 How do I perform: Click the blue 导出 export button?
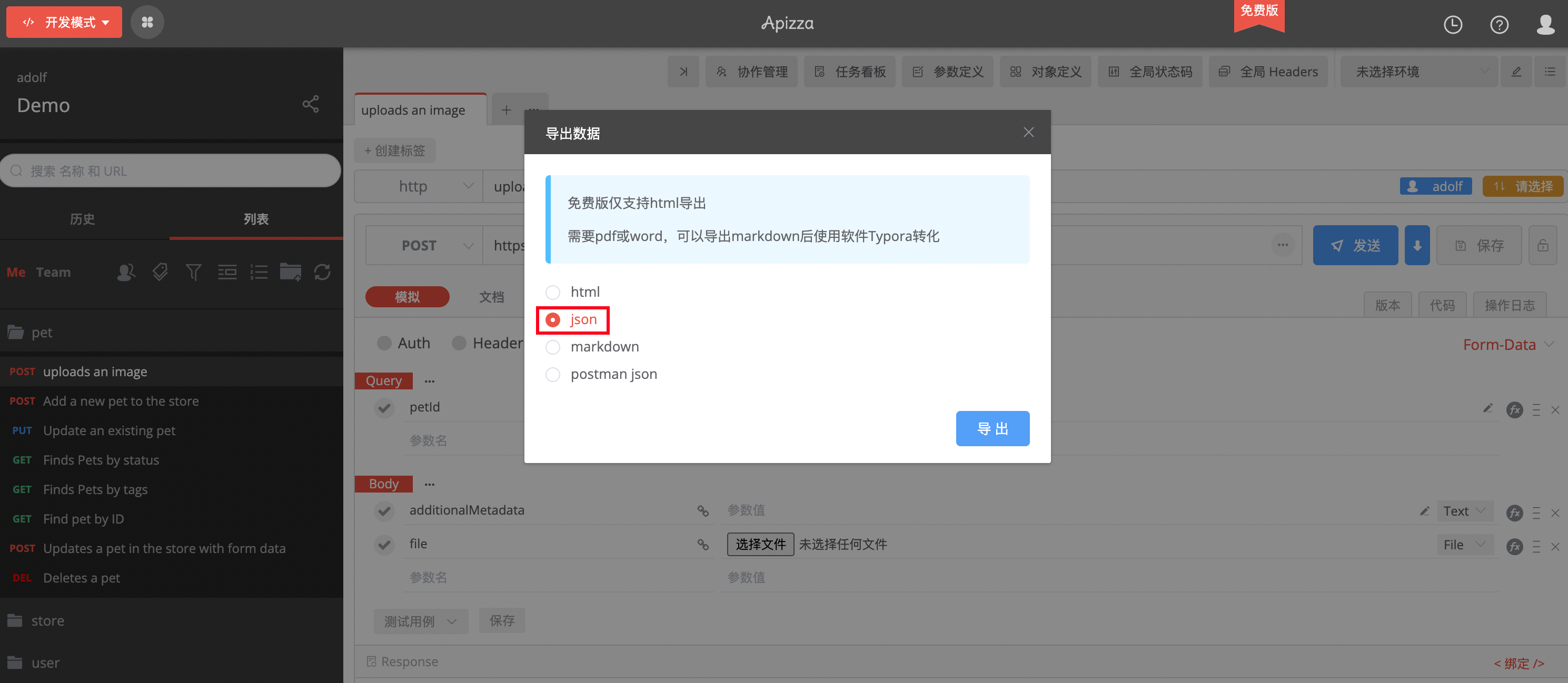point(992,429)
